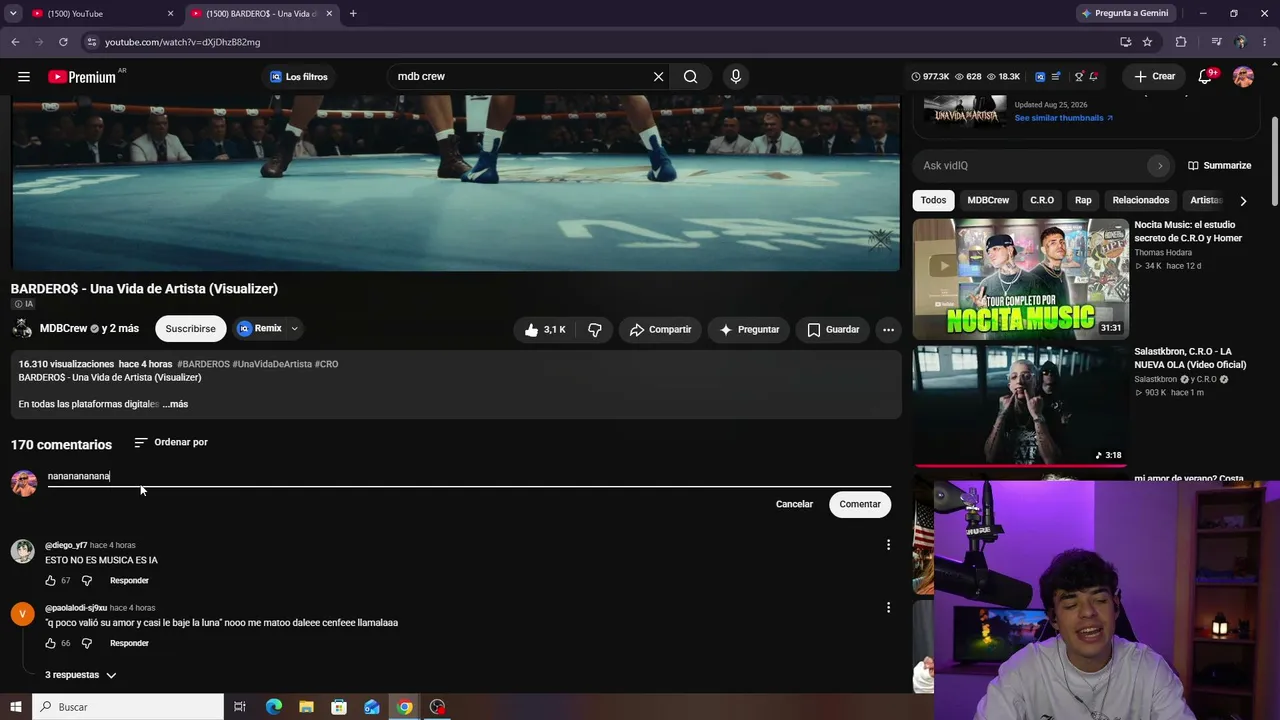Clear the 'mdb crew' search text

point(658,77)
